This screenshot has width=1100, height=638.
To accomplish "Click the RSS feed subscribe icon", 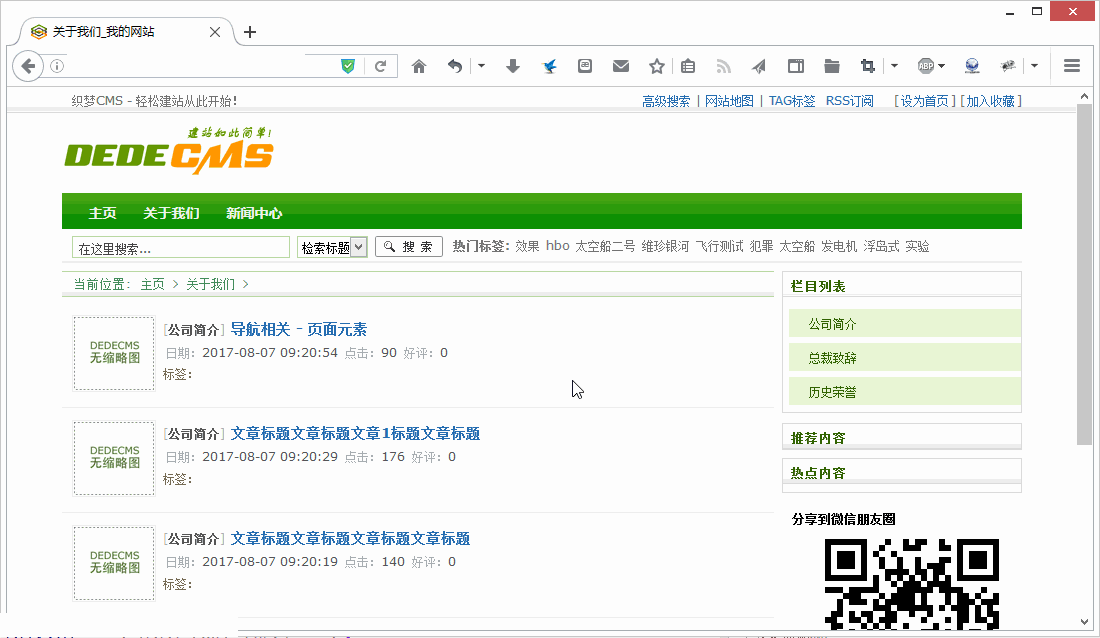I will click(724, 66).
